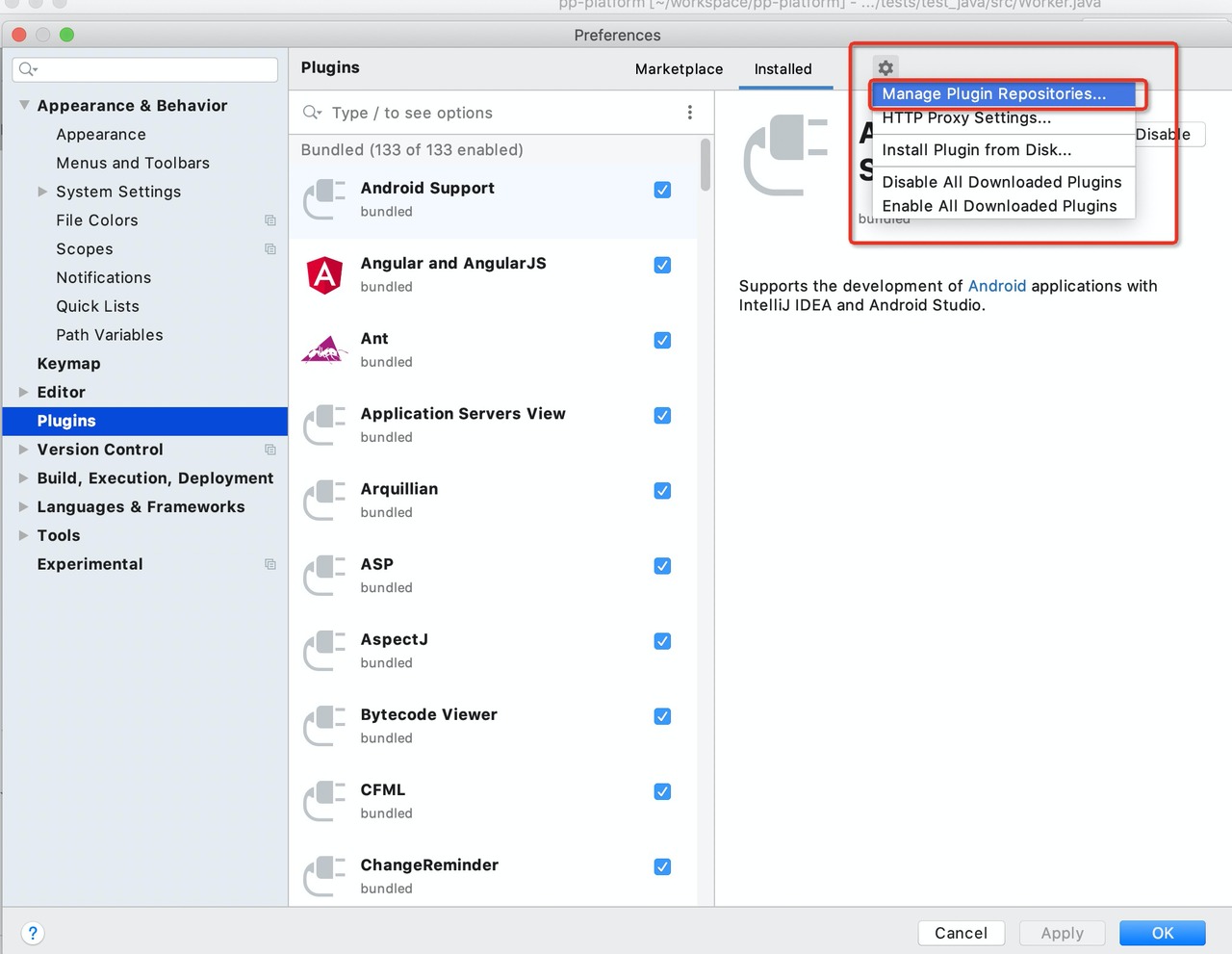The width and height of the screenshot is (1232, 954).
Task: Open the Appearance settings page
Action: [101, 135]
